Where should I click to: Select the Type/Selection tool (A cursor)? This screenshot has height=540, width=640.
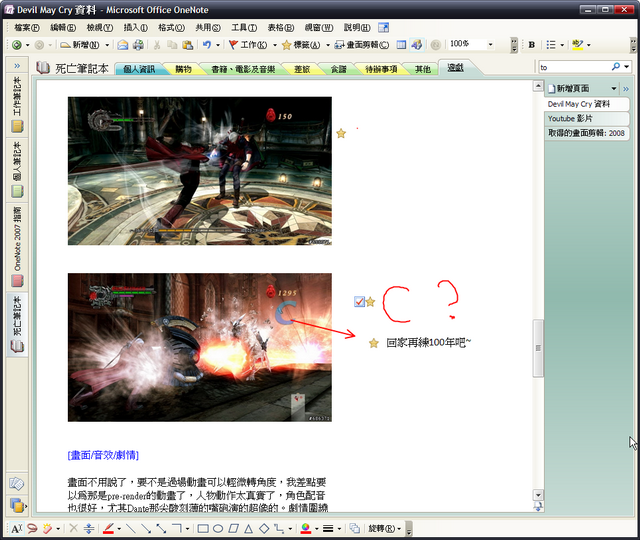[x=16, y=529]
